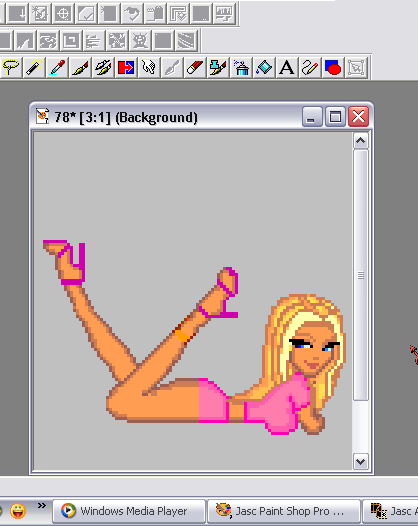The image size is (418, 526).
Task: Click the greyed curved return-arrow toolbar icon
Action: pyautogui.click(x=132, y=13)
